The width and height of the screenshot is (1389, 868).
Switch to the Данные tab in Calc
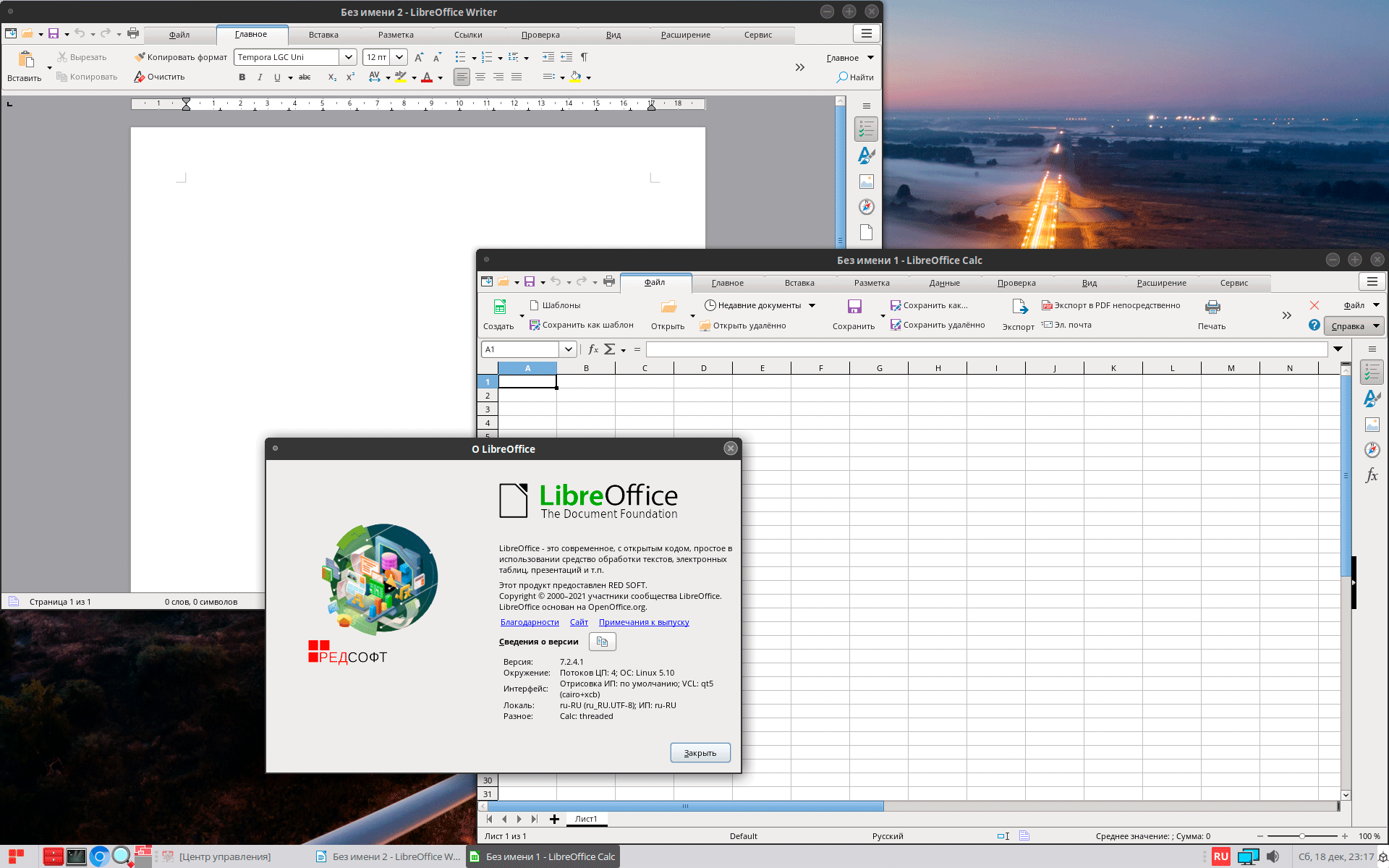tap(944, 283)
